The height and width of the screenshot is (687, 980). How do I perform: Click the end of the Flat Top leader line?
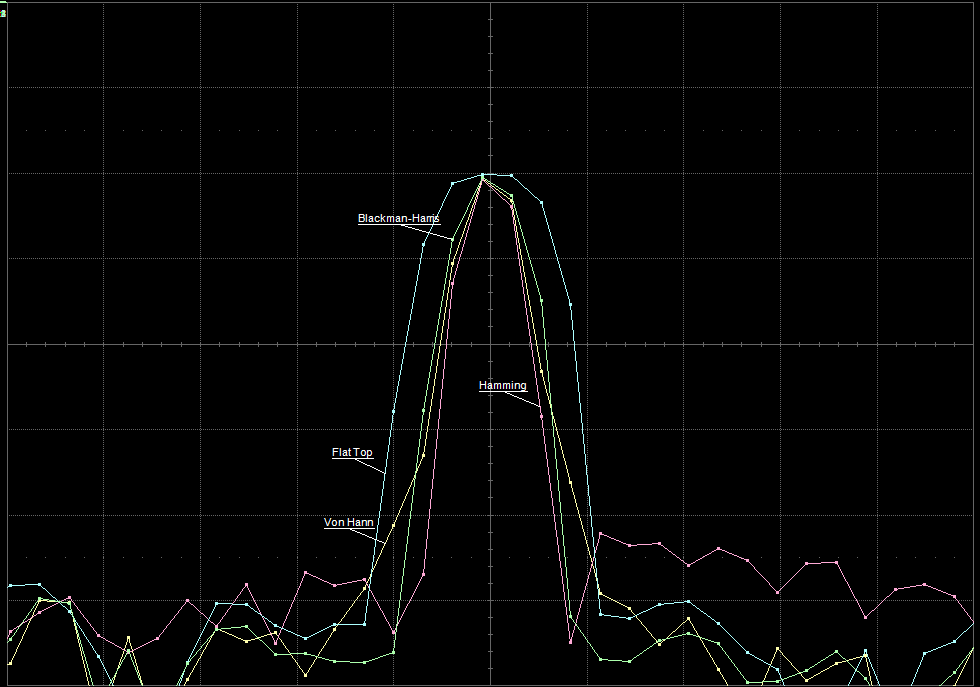point(385,471)
